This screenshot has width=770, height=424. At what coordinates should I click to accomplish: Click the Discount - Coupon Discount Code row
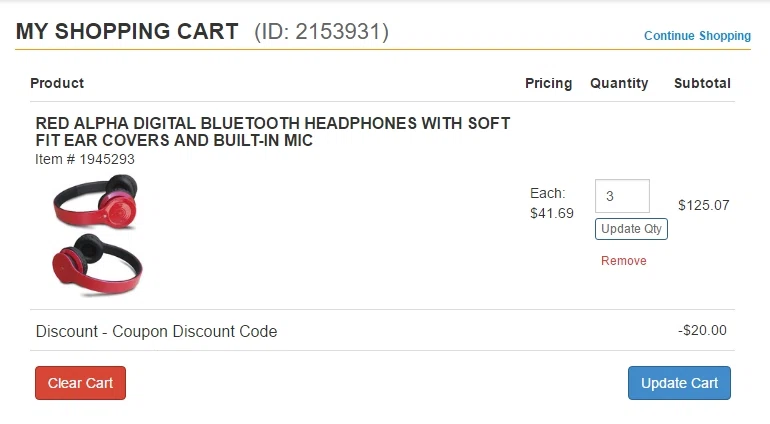coord(383,331)
